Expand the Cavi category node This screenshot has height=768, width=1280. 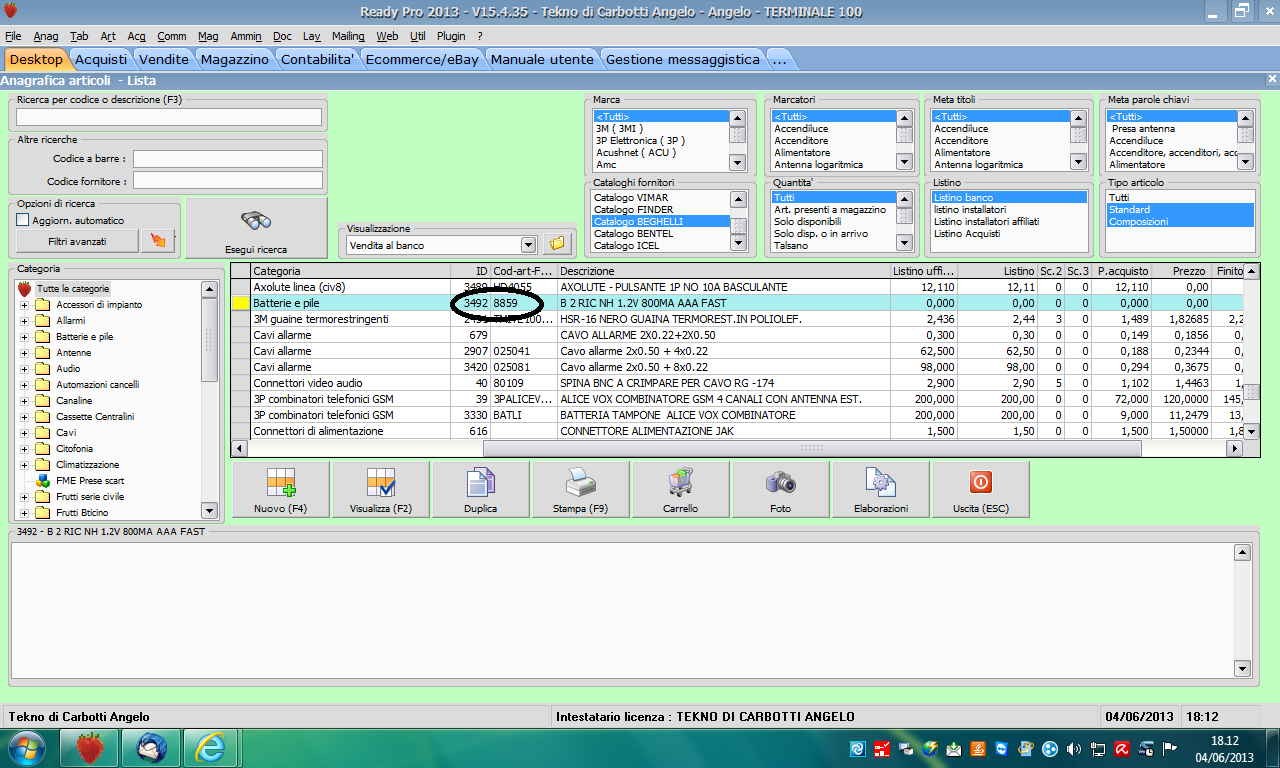click(x=24, y=433)
